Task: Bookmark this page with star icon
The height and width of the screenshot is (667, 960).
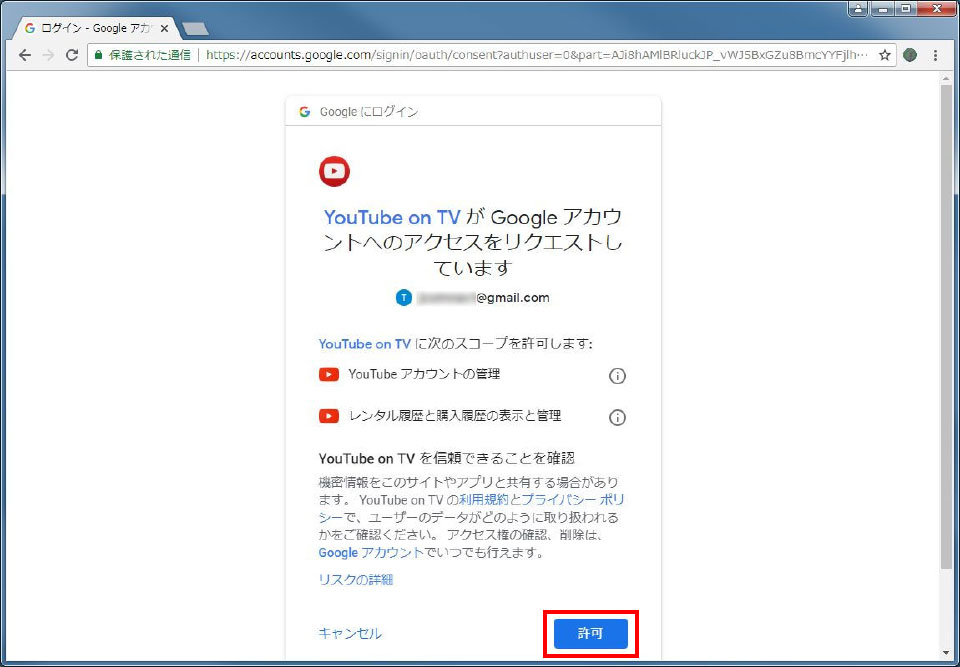Action: tap(884, 55)
